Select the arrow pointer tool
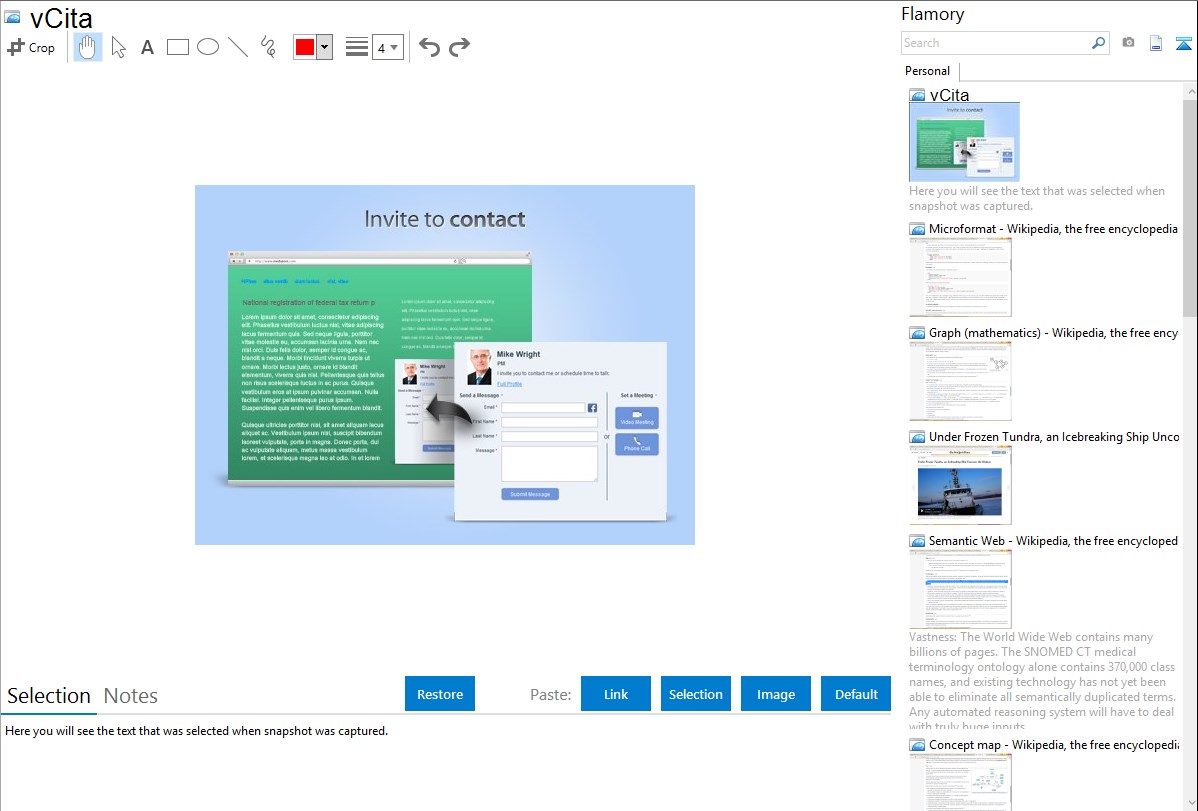 click(118, 47)
